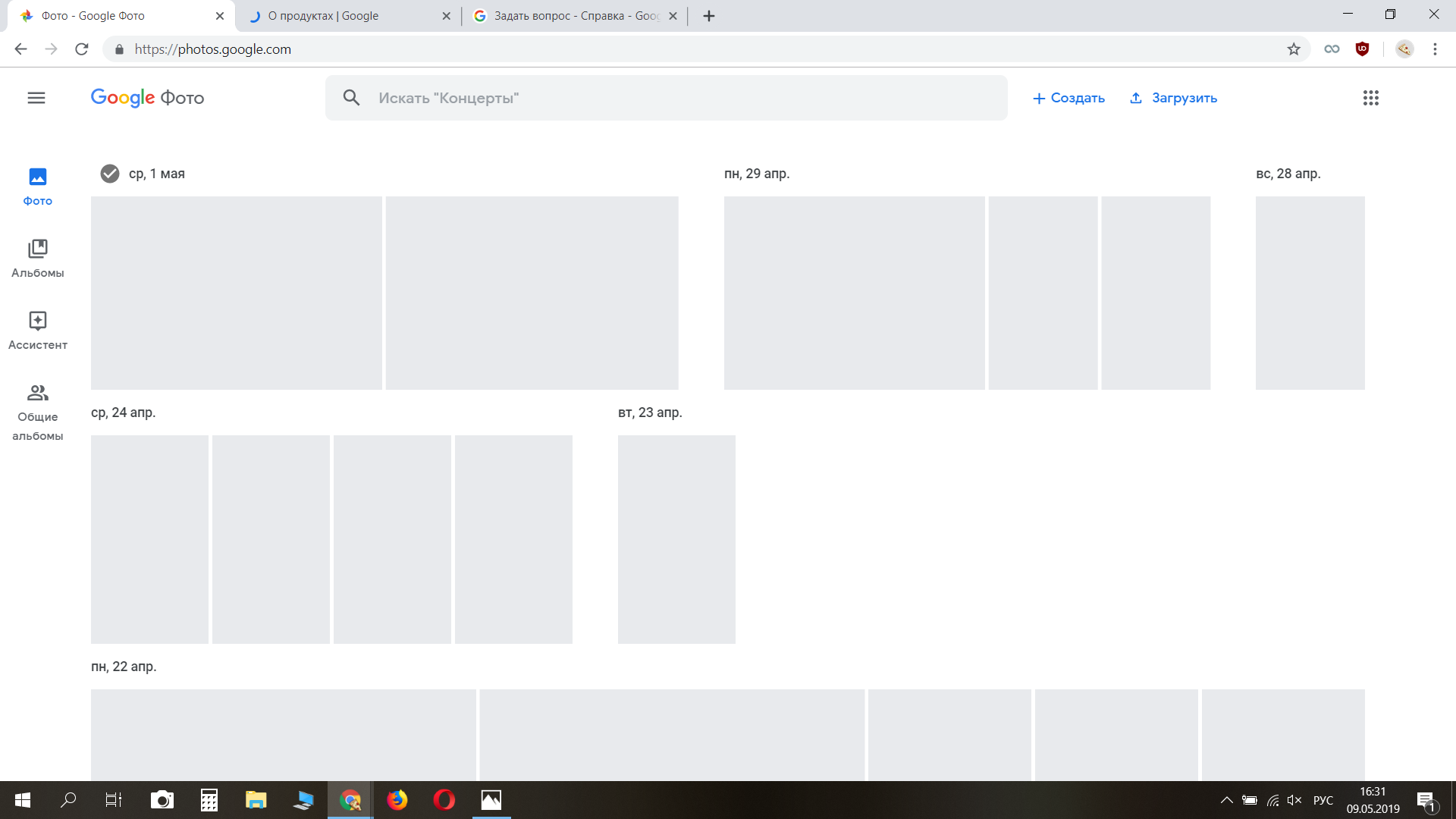Image resolution: width=1456 pixels, height=819 pixels.
Task: Open the photo from вс, 28 апр.
Action: [x=1310, y=293]
